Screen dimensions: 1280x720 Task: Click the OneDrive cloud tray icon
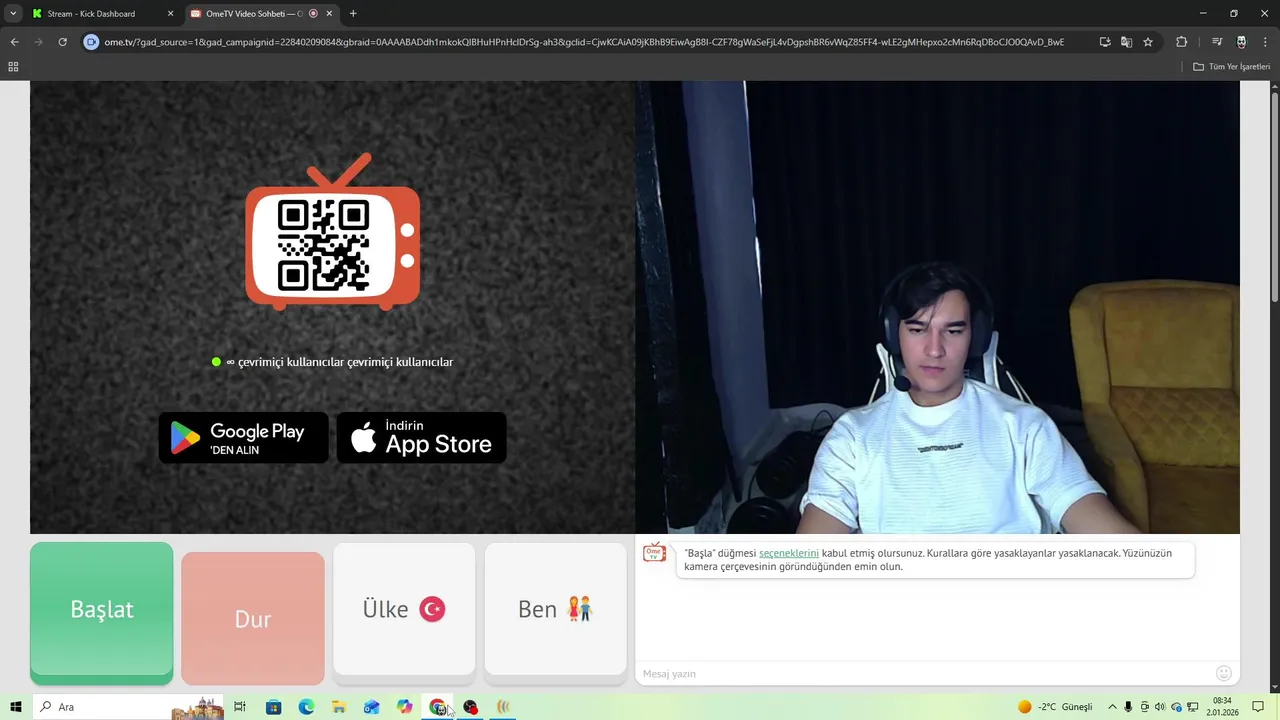1177,707
